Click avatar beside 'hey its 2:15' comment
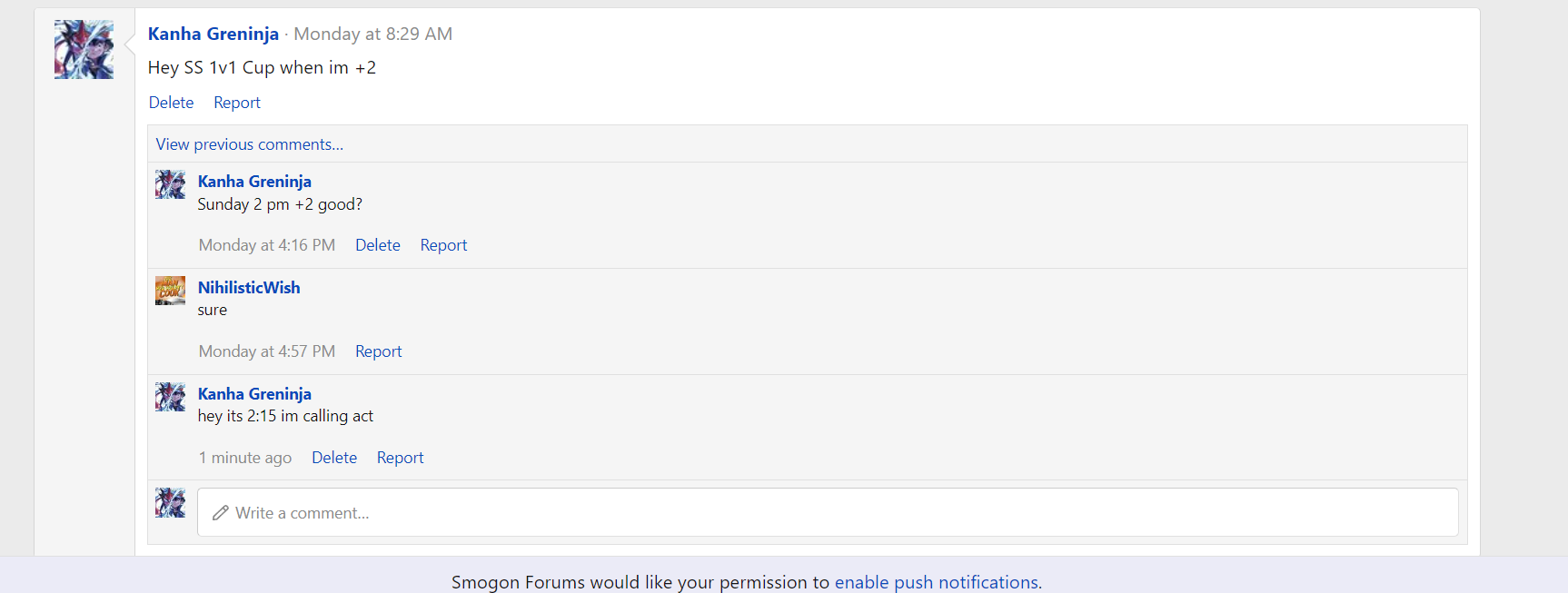This screenshot has height=593, width=1568. point(170,397)
